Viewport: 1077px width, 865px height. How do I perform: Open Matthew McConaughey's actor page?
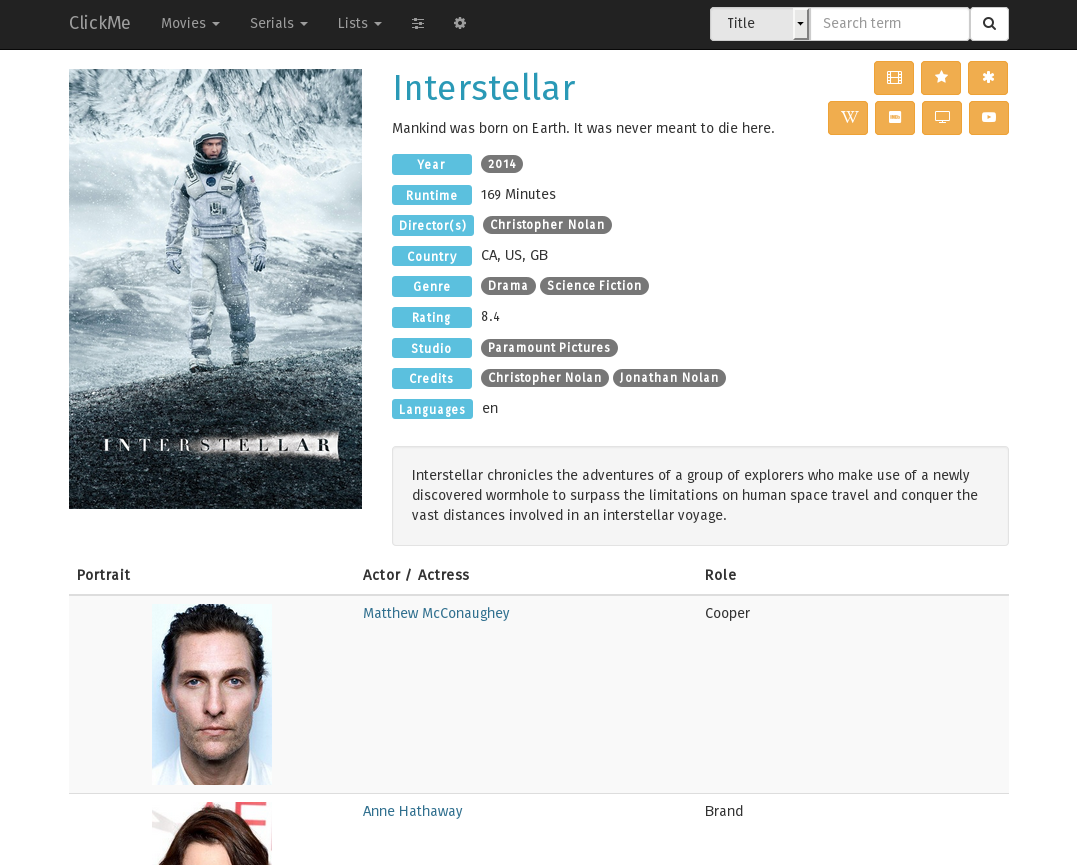click(436, 614)
